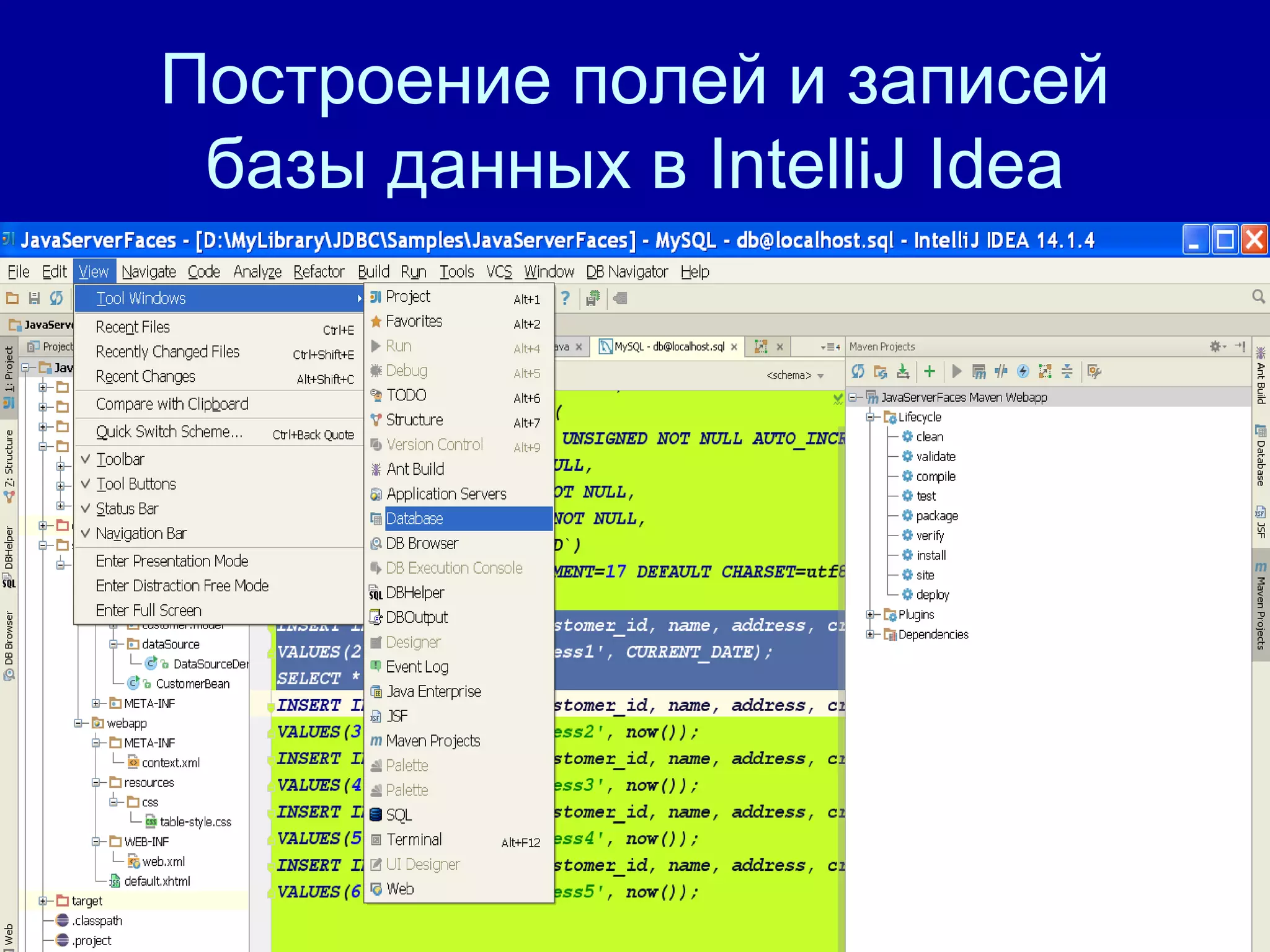The height and width of the screenshot is (952, 1270).
Task: Click the Ant Build icon entry
Action: pos(376,469)
